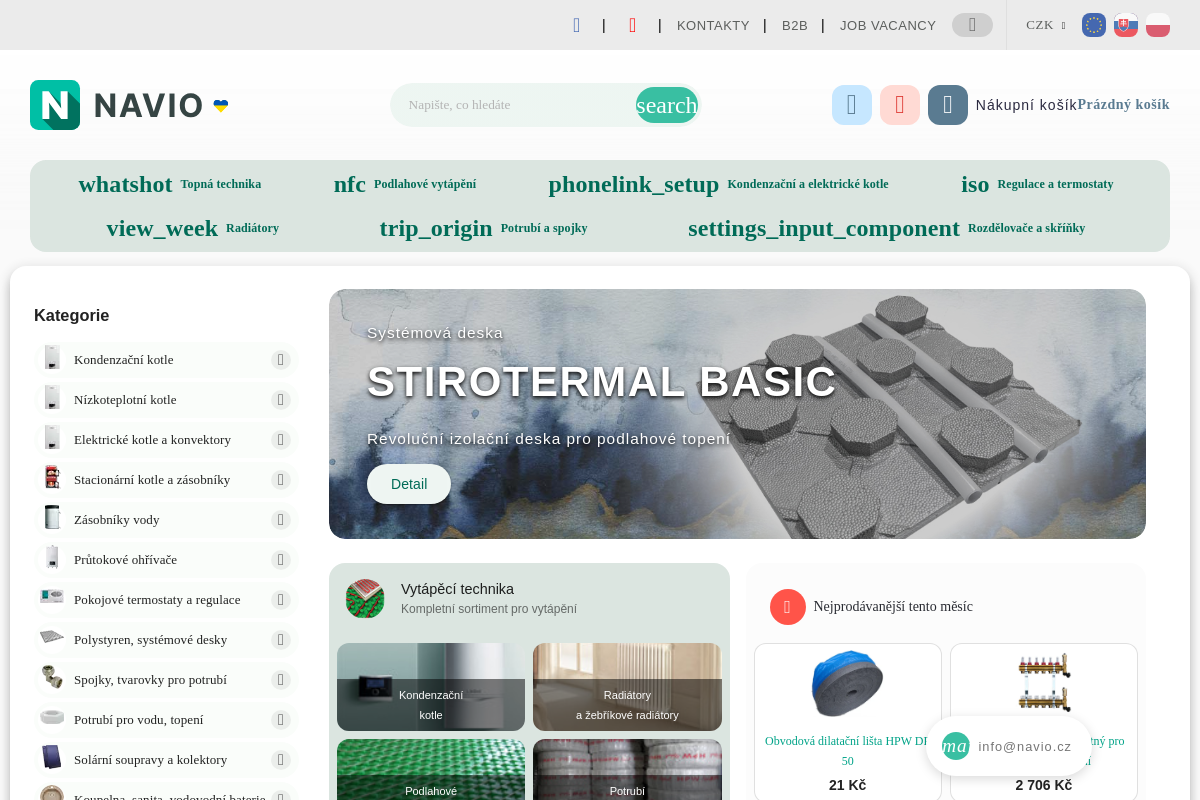Viewport: 1200px width, 800px height.
Task: Expand the Nízkoteplotní kotle category
Action: click(x=281, y=400)
